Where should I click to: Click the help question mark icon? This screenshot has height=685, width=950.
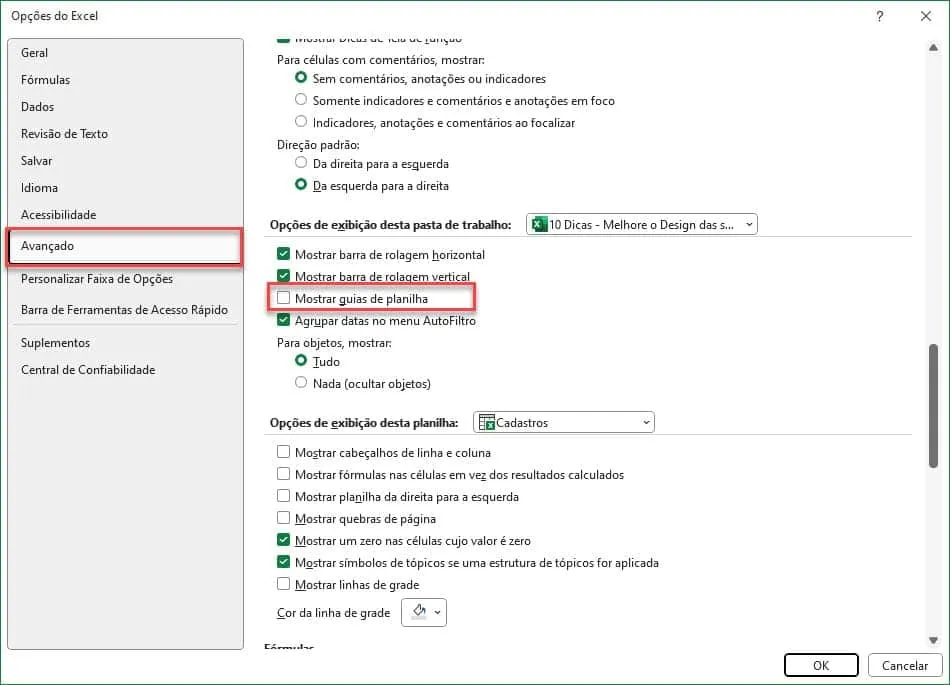[x=879, y=16]
